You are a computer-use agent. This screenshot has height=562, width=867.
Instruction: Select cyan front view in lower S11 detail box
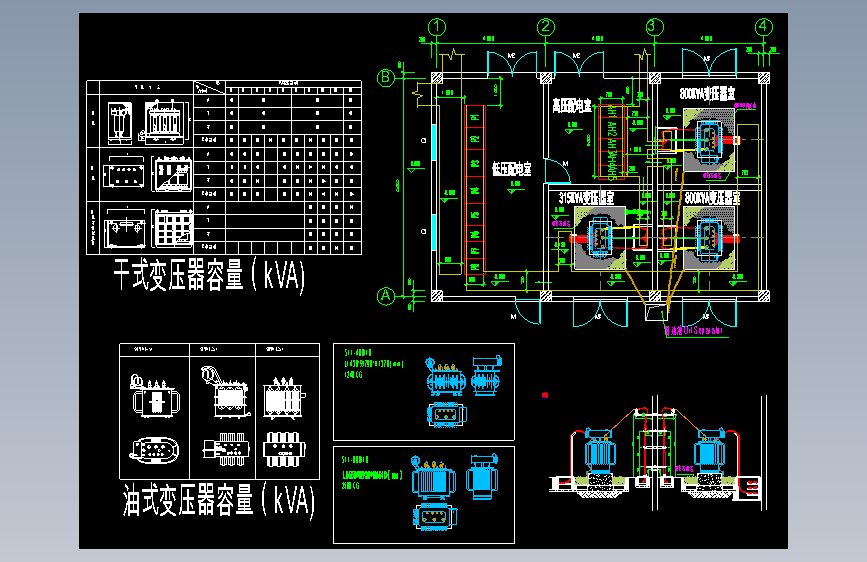(x=434, y=477)
